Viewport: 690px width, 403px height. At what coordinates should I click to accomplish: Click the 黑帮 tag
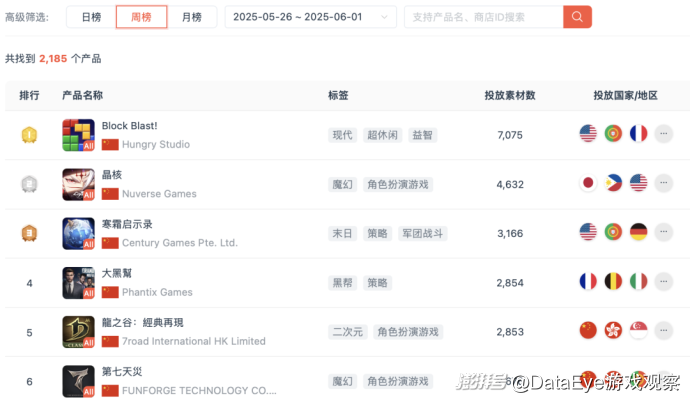[x=342, y=283]
